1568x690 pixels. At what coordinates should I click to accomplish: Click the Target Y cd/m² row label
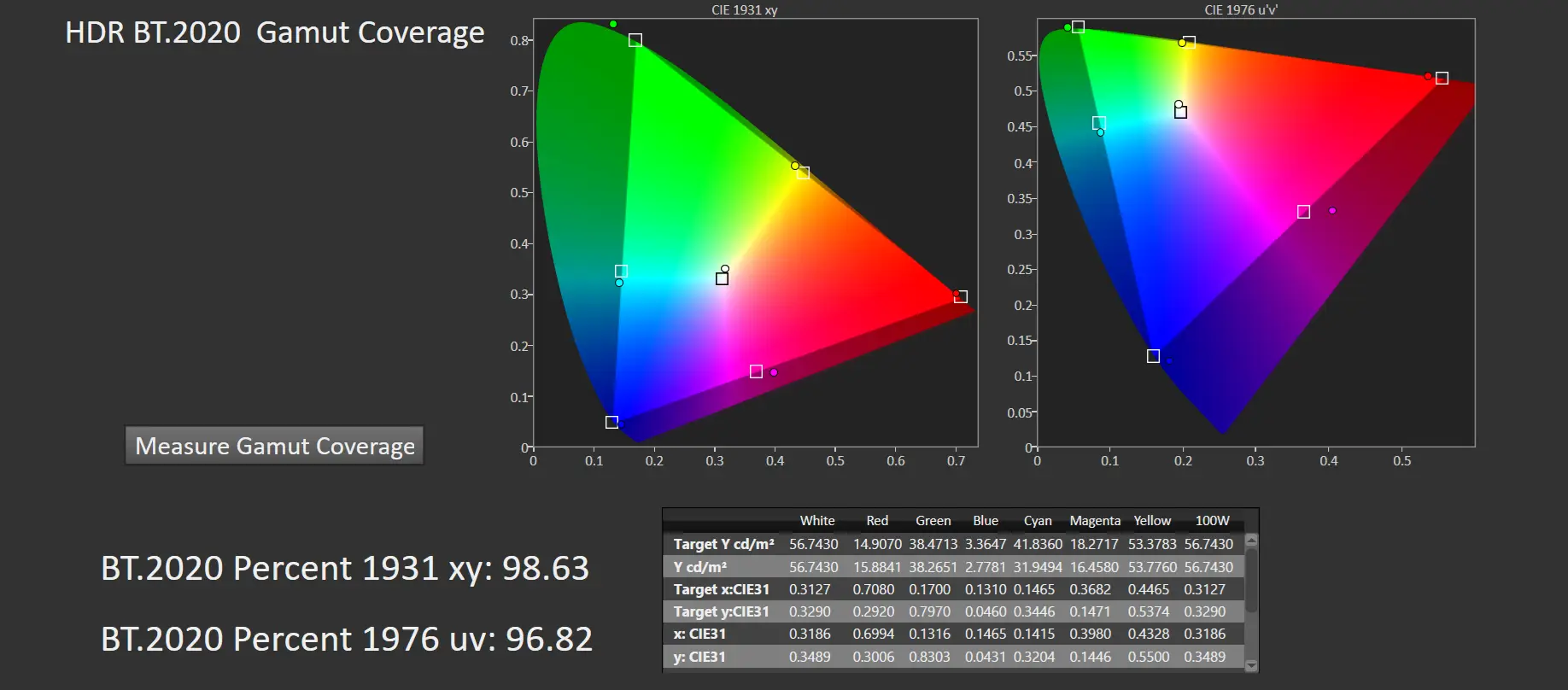(x=723, y=544)
